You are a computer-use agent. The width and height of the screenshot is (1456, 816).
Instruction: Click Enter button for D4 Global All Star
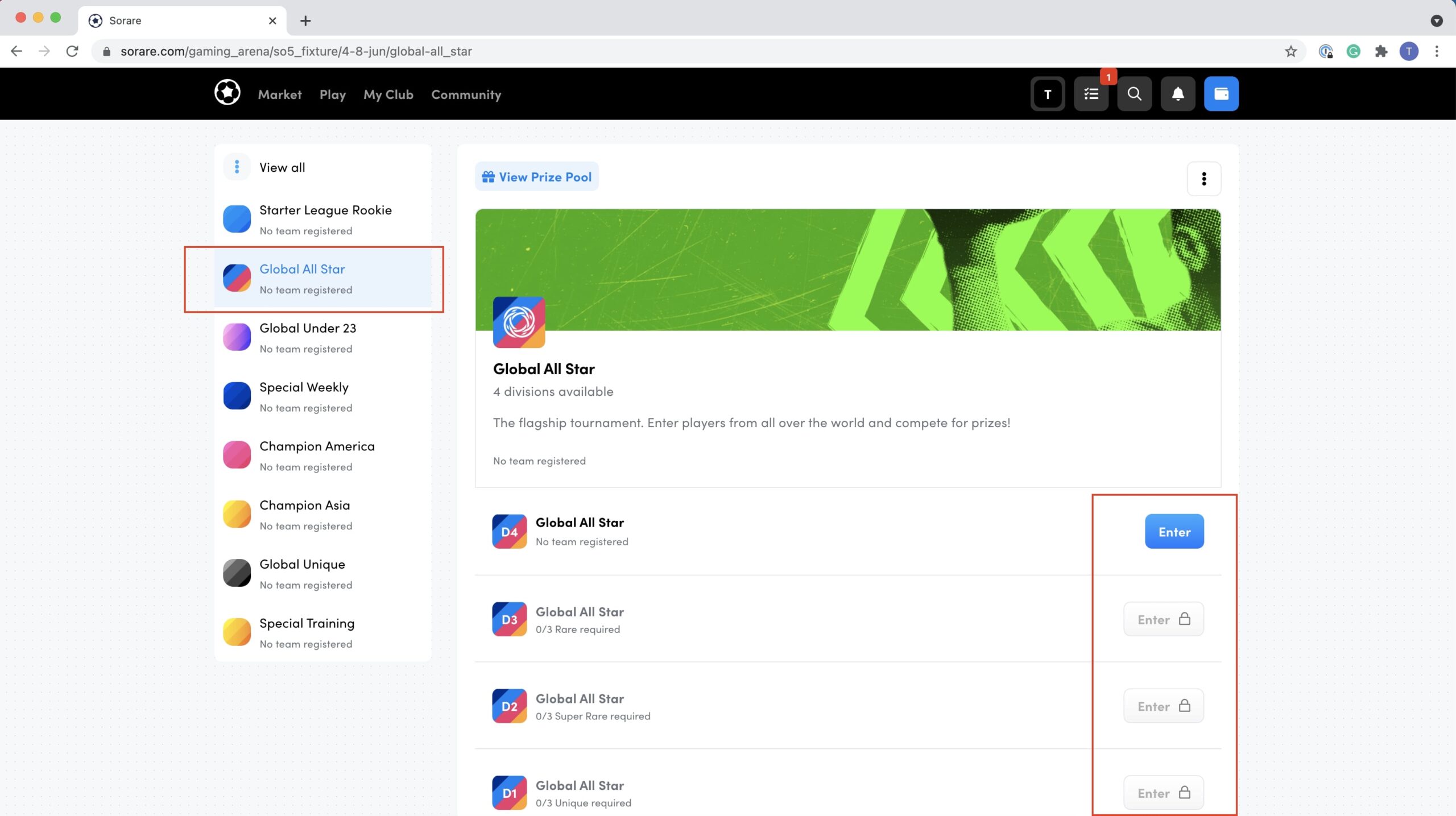(x=1174, y=531)
